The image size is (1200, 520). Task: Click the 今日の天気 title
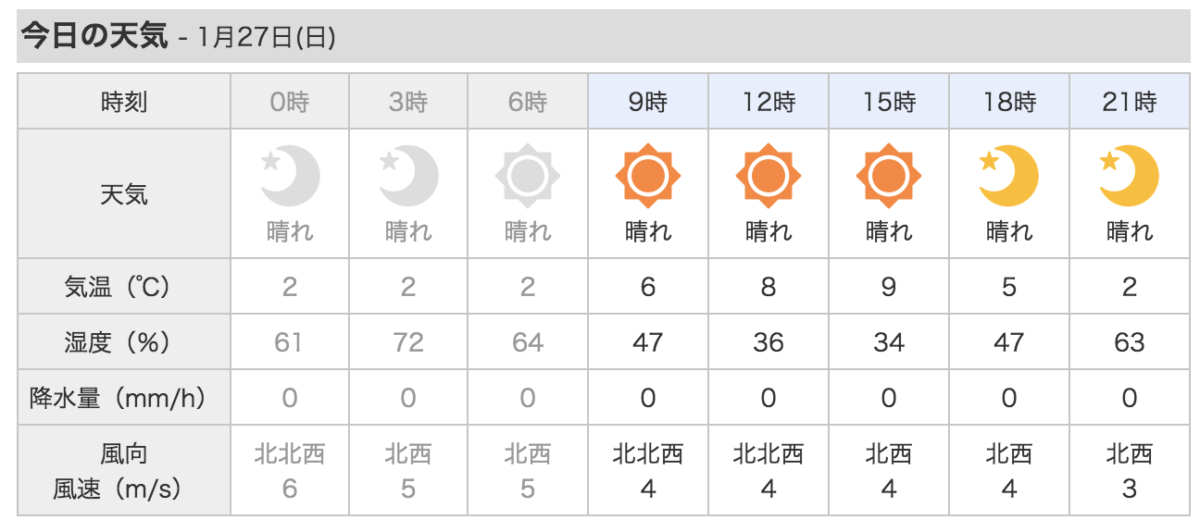pos(95,36)
